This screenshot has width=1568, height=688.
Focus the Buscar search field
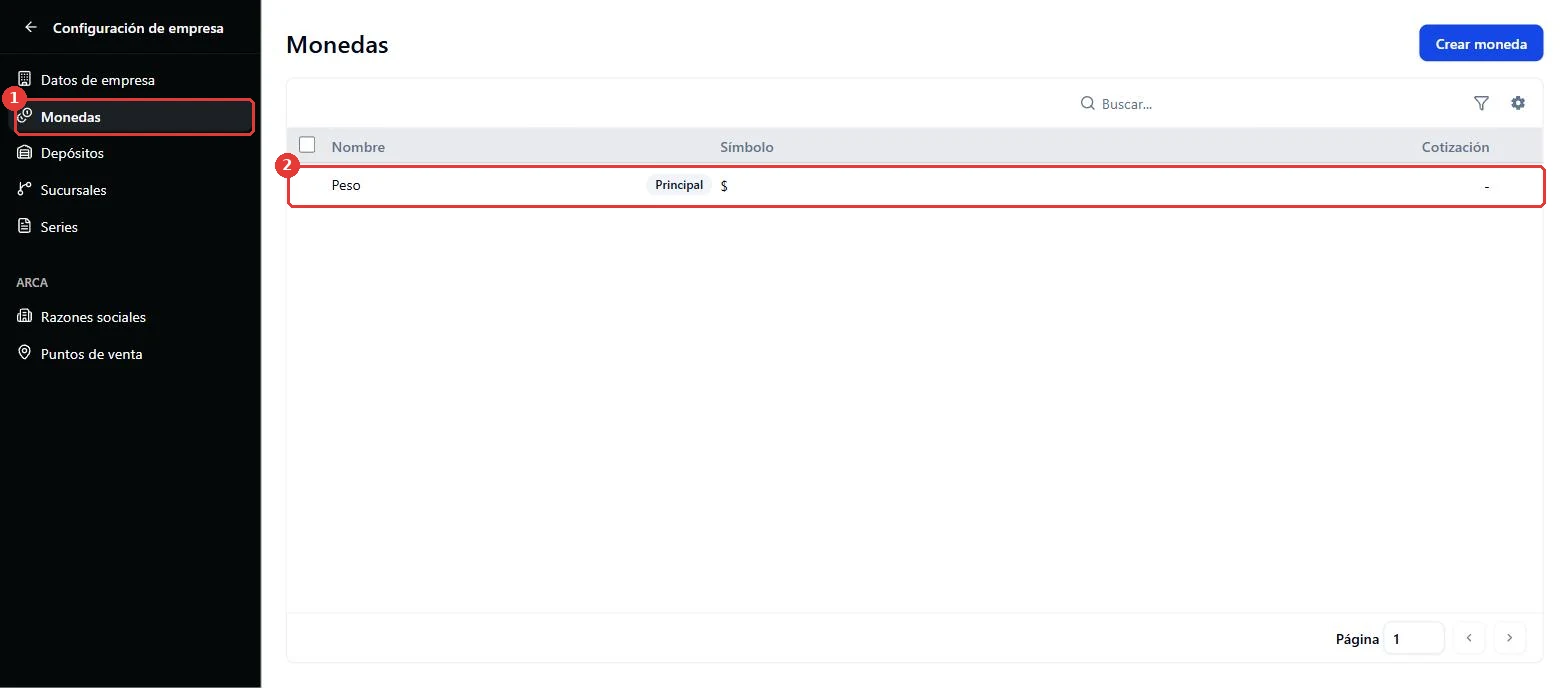(x=1127, y=104)
